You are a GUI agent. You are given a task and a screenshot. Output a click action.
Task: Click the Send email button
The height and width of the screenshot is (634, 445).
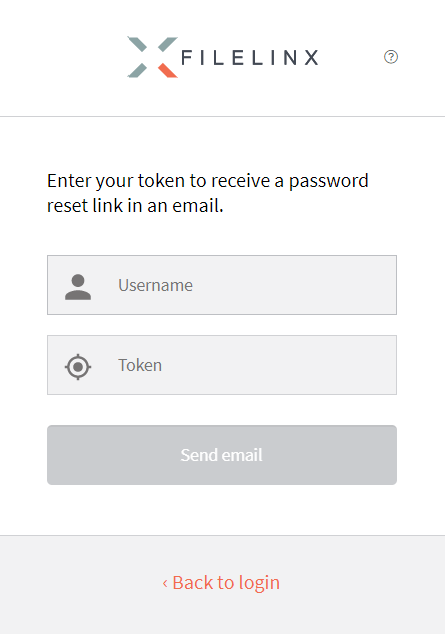[222, 455]
